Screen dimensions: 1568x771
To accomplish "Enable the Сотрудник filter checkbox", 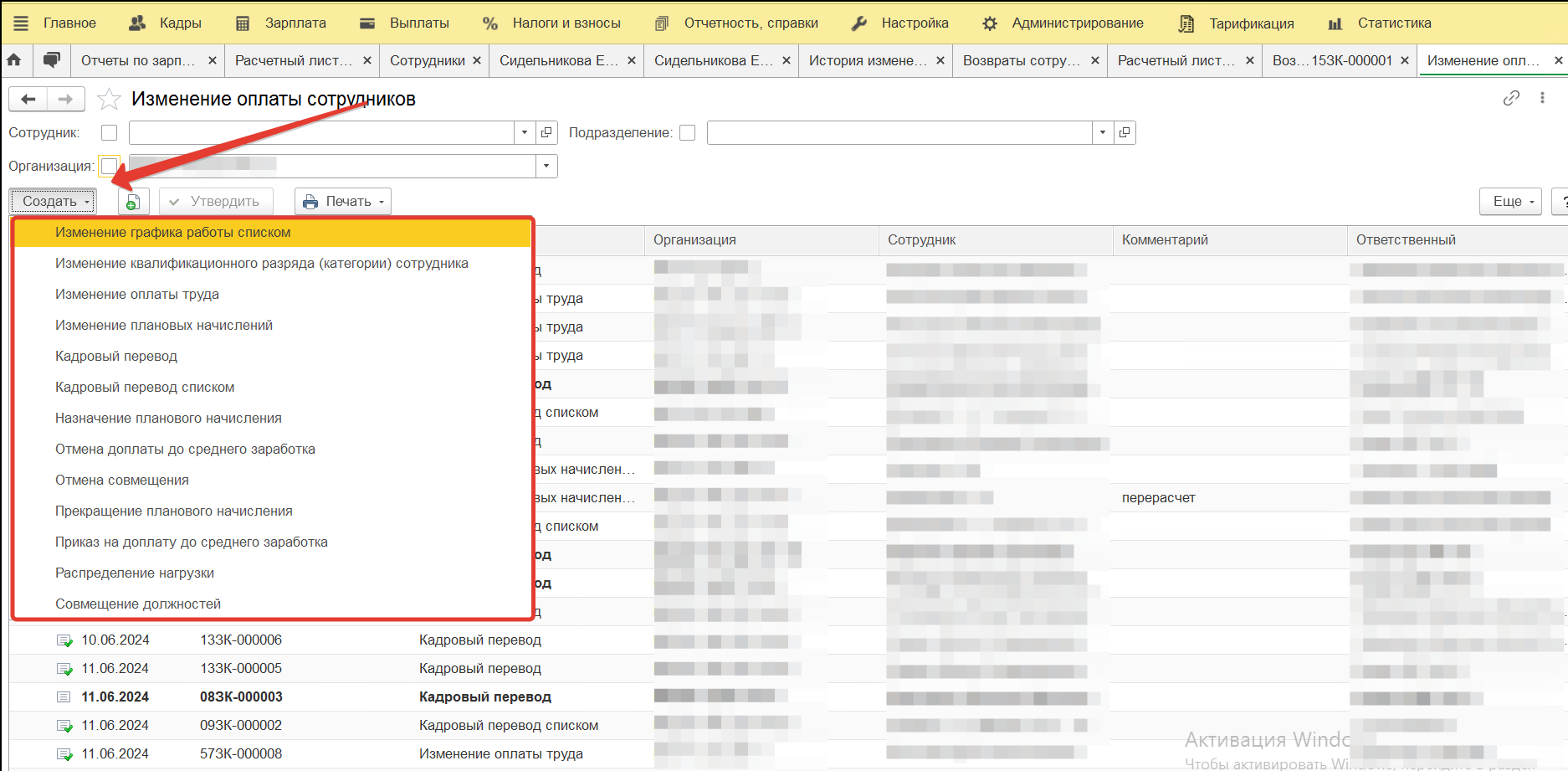I will [109, 133].
